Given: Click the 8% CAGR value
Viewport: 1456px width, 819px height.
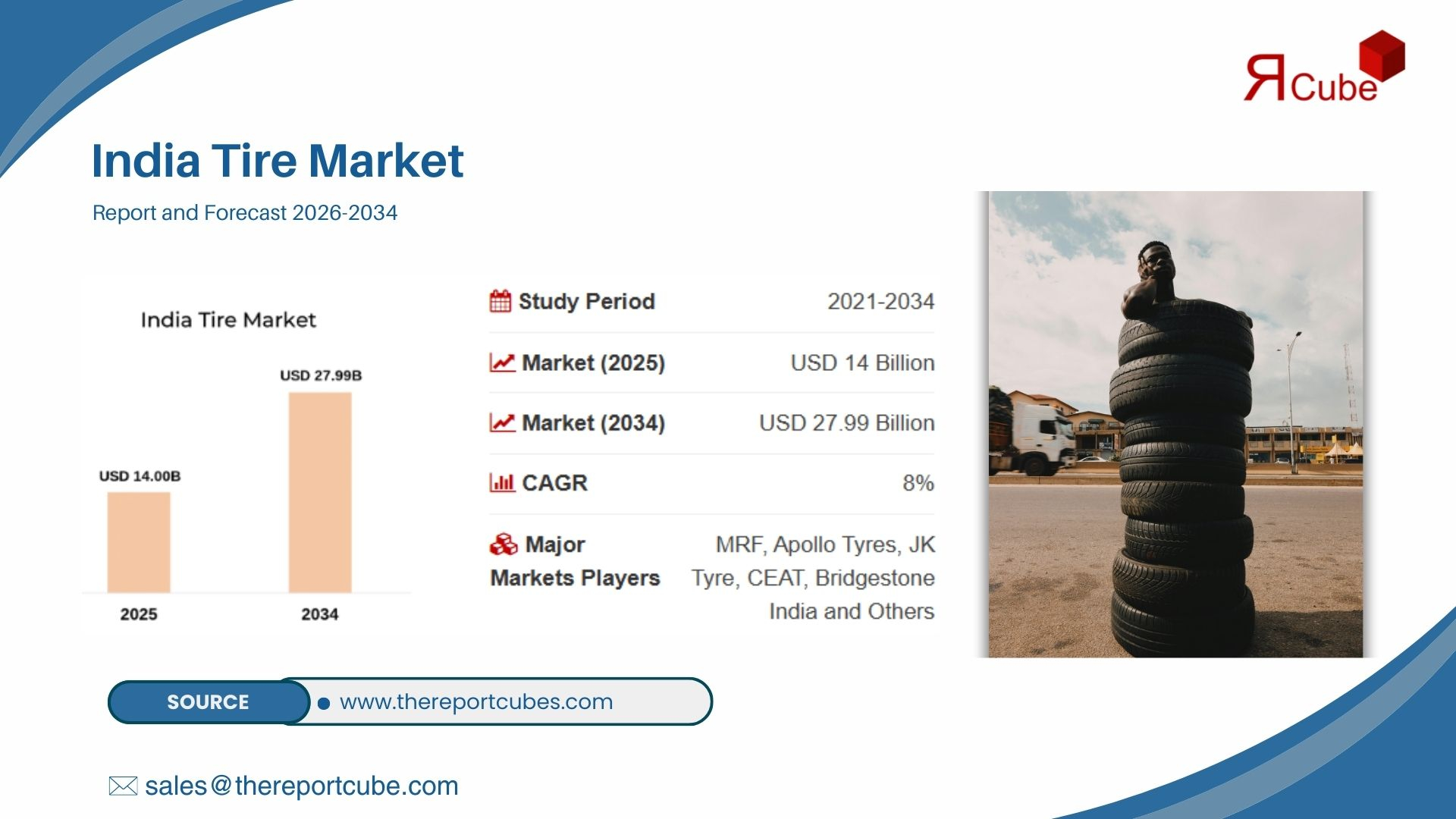Looking at the screenshot, I should [918, 482].
